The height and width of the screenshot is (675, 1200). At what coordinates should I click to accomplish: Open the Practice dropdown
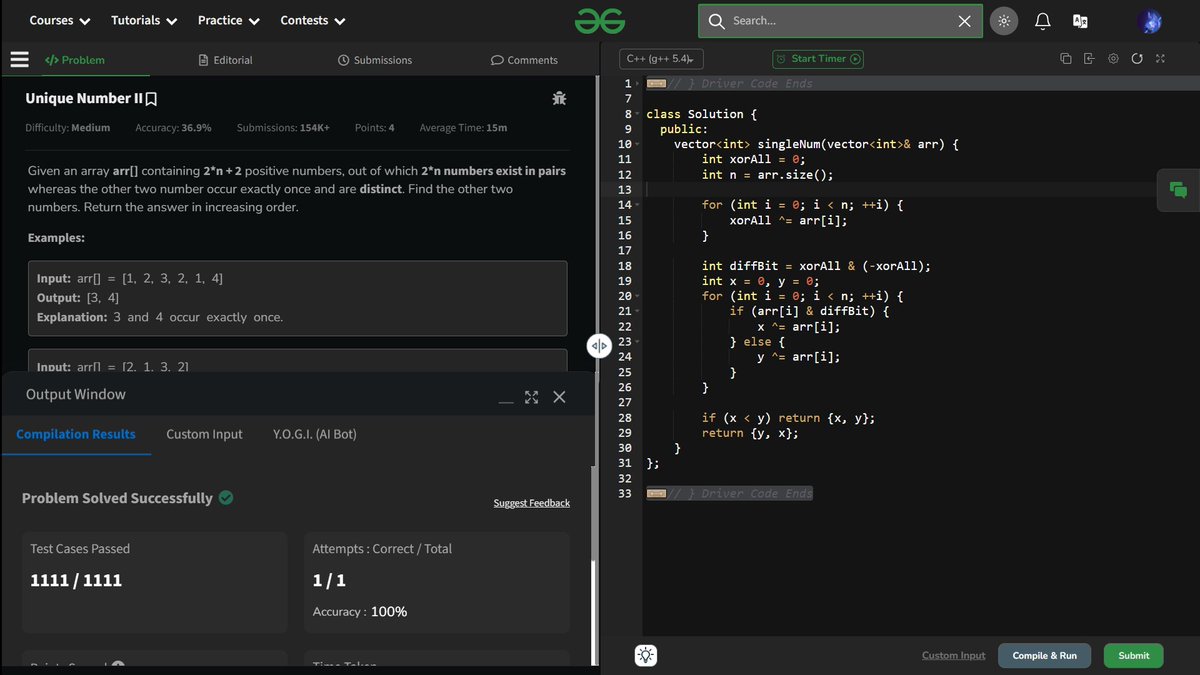229,20
